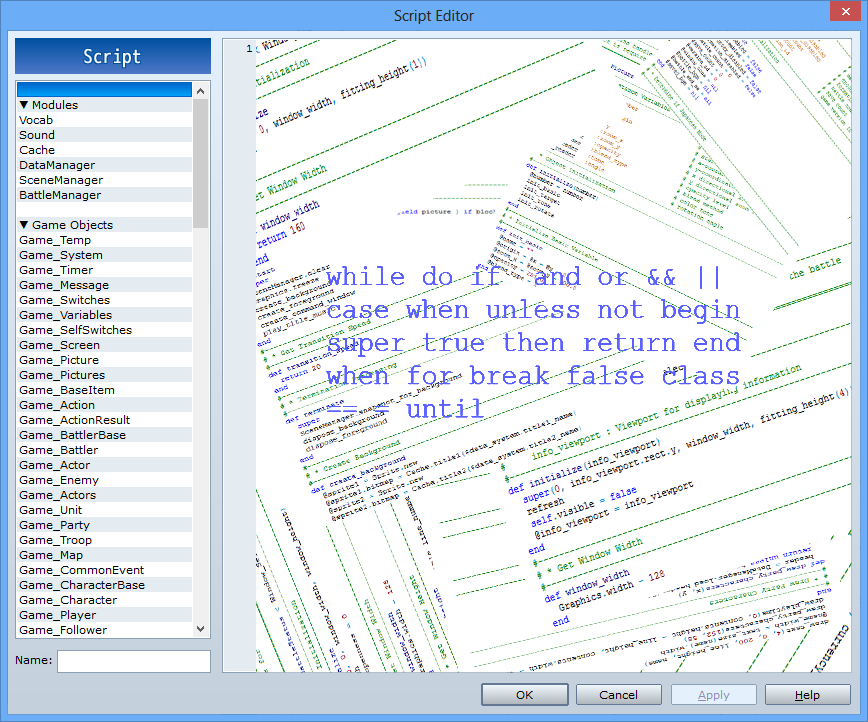Viewport: 868px width, 722px height.
Task: Confirm changes with the OK button
Action: tap(525, 695)
